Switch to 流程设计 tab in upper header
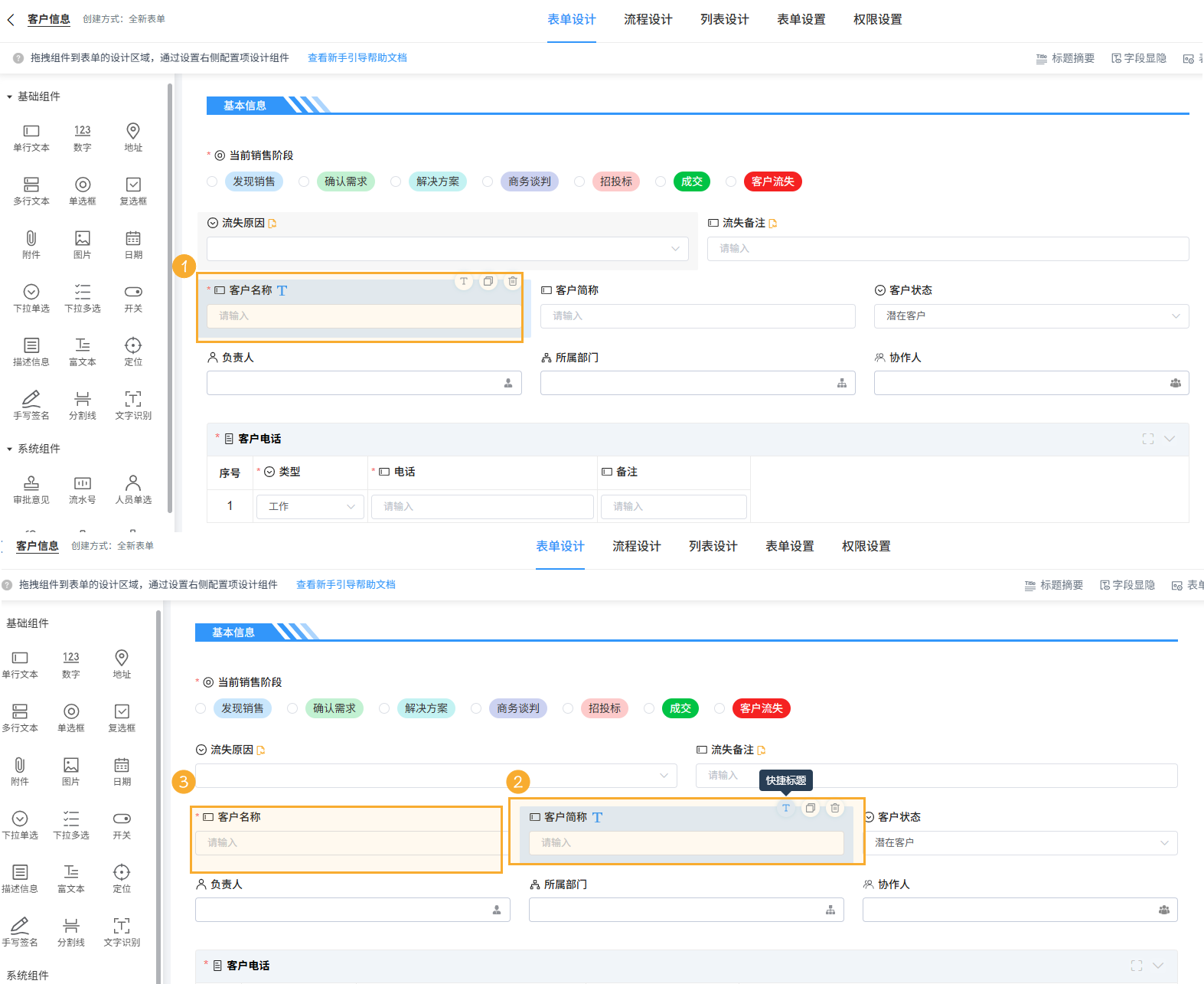 coord(648,20)
